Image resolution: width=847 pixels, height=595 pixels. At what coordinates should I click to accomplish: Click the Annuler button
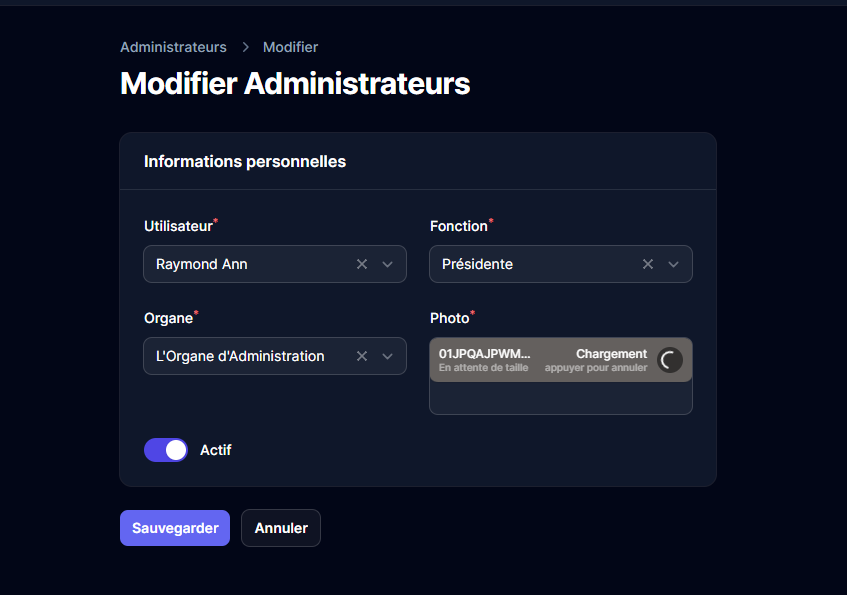point(281,528)
